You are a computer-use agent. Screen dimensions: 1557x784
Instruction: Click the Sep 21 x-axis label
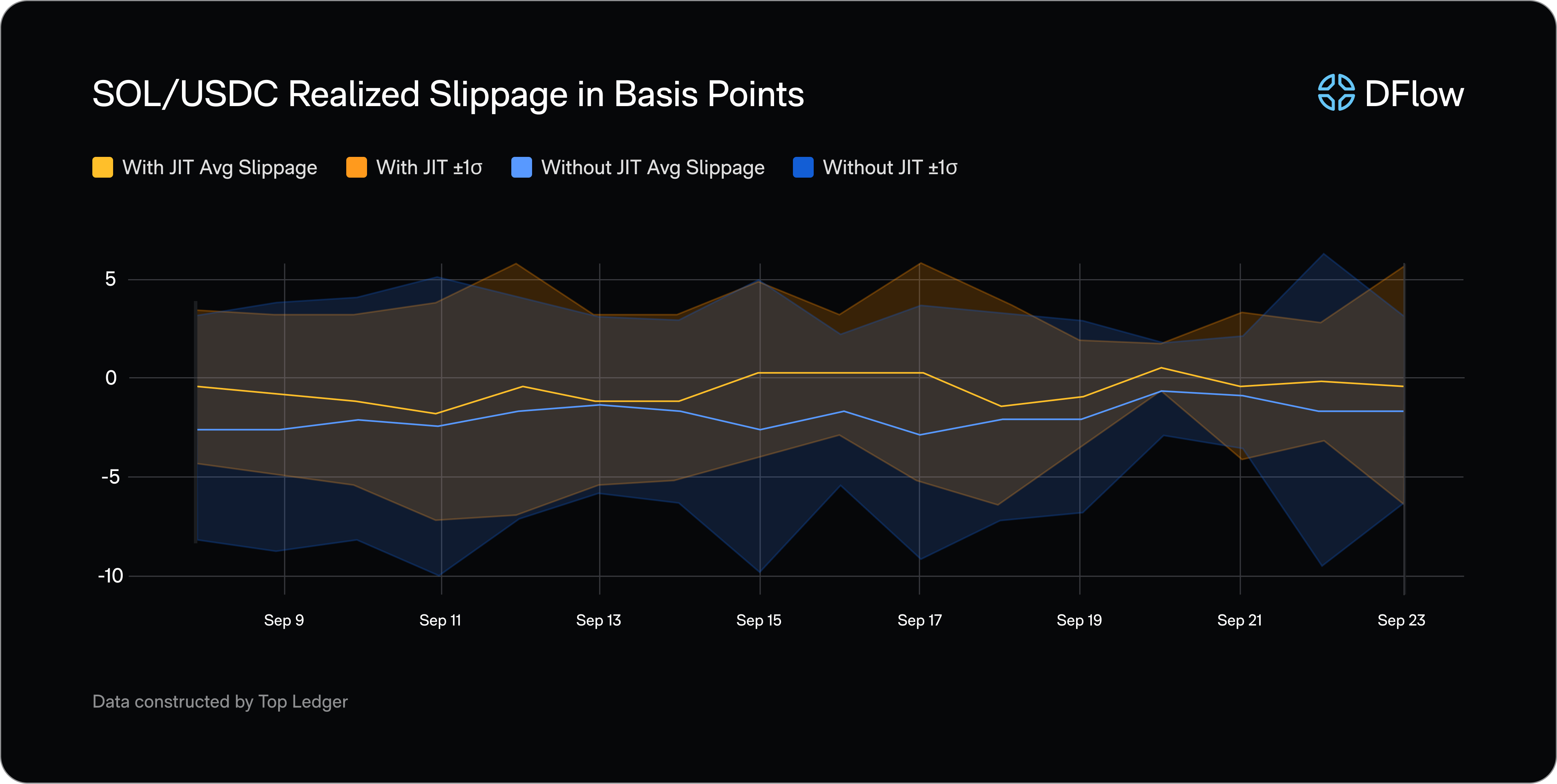[1239, 620]
